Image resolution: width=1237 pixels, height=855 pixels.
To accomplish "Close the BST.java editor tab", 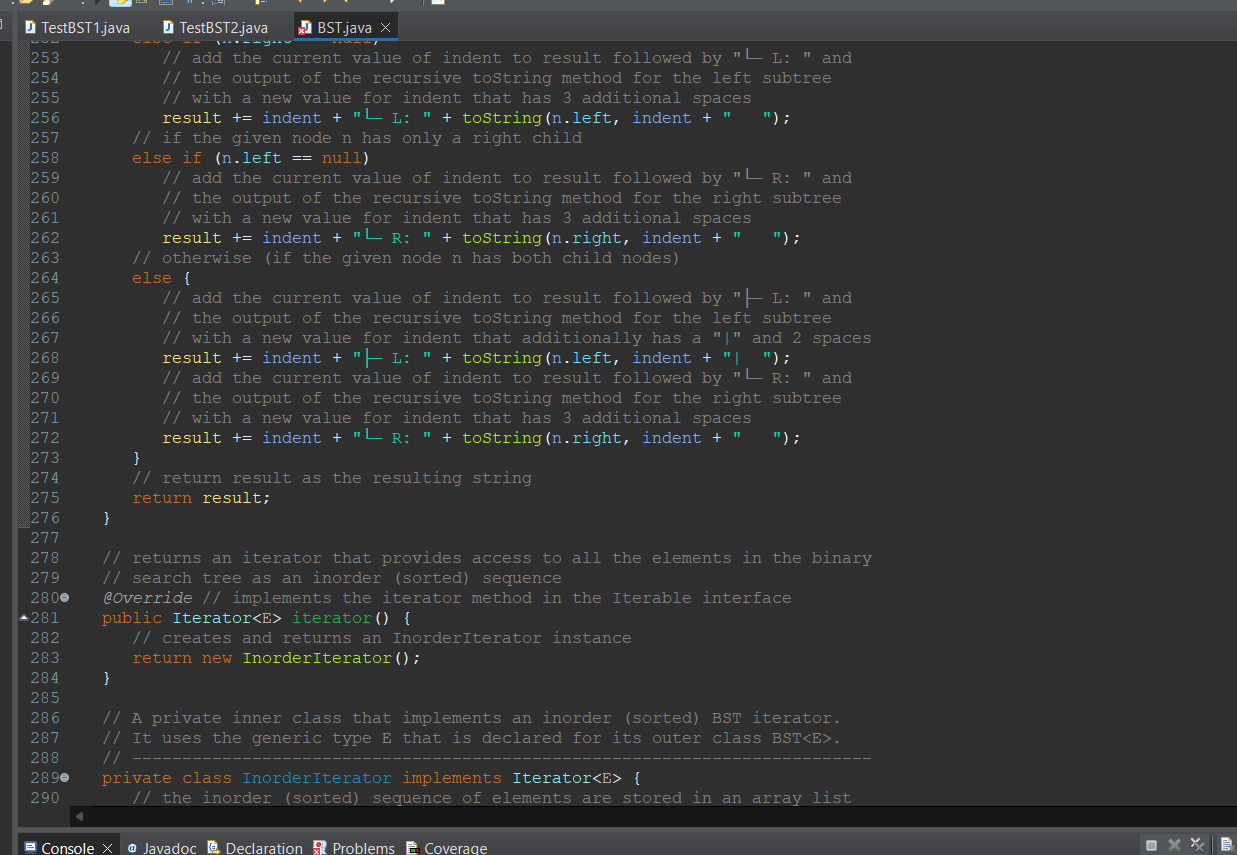I will click(386, 28).
